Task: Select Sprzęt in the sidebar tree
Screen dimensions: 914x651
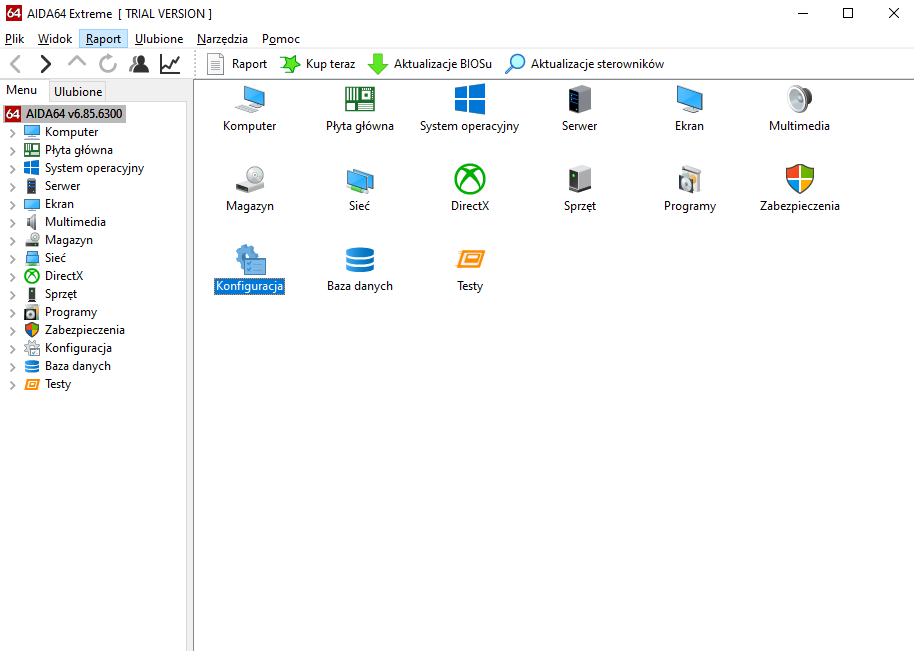Action: pos(61,294)
